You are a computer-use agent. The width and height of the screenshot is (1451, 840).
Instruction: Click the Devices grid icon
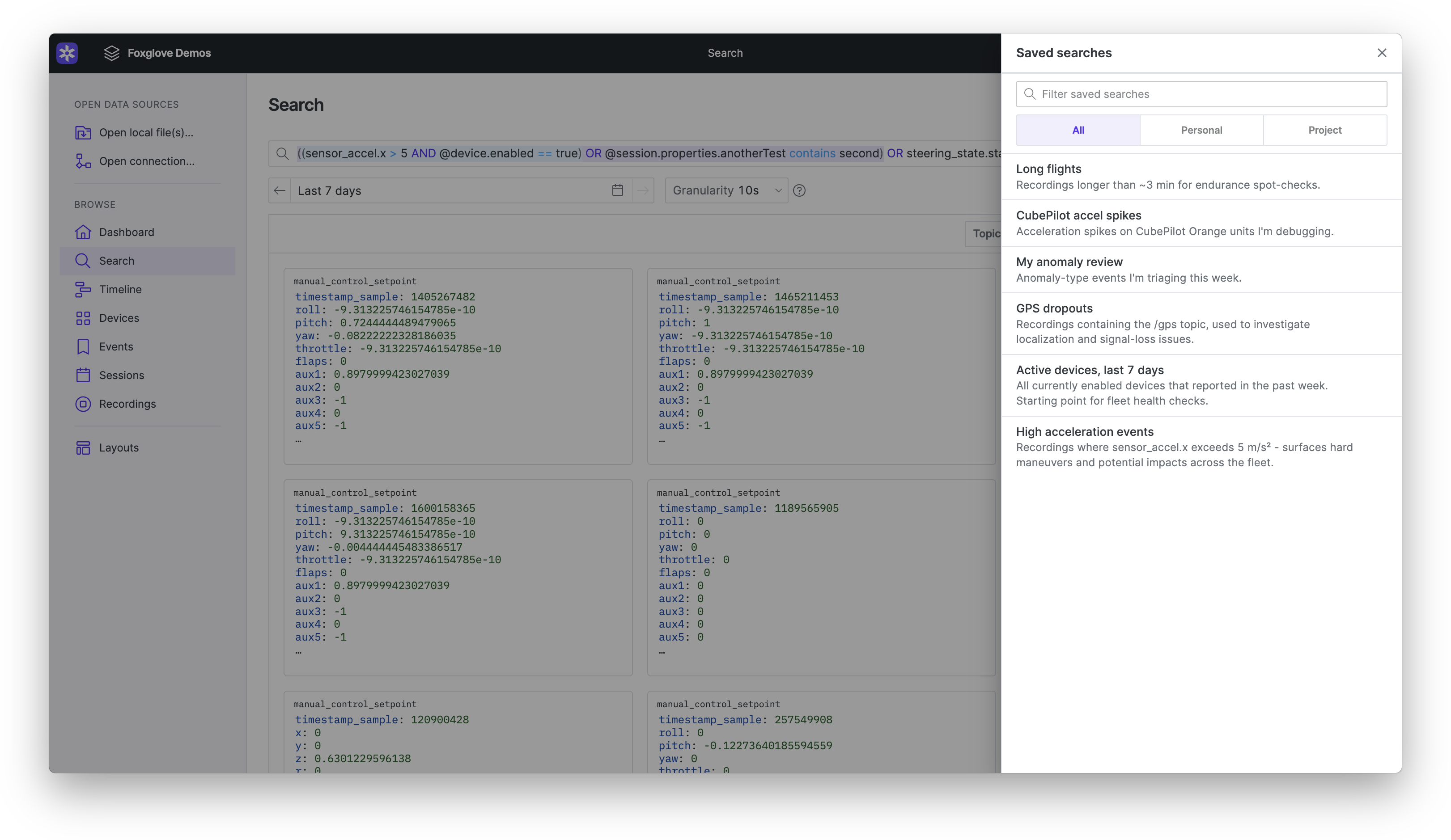pyautogui.click(x=83, y=318)
